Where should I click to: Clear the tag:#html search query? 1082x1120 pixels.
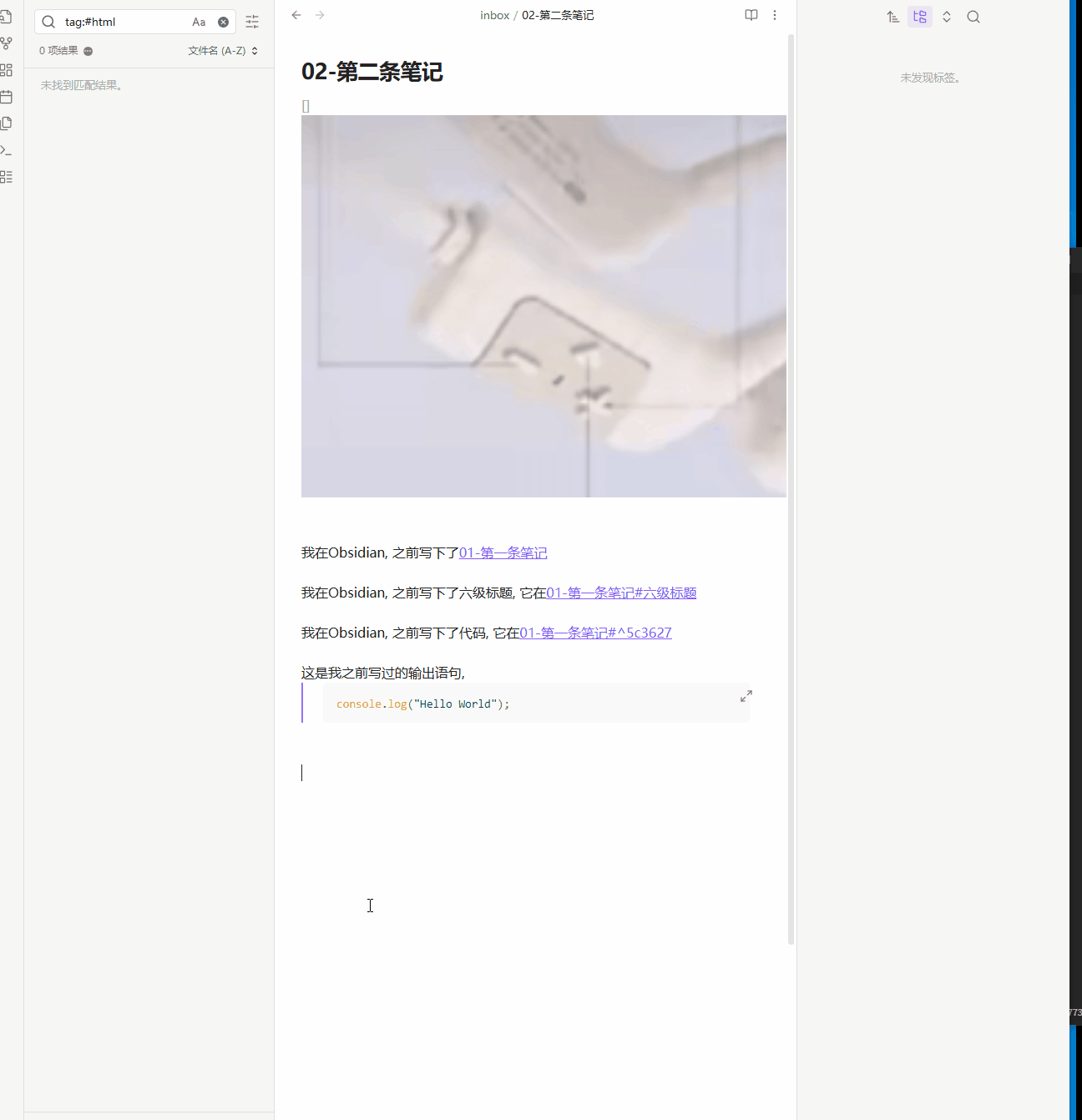point(223,23)
